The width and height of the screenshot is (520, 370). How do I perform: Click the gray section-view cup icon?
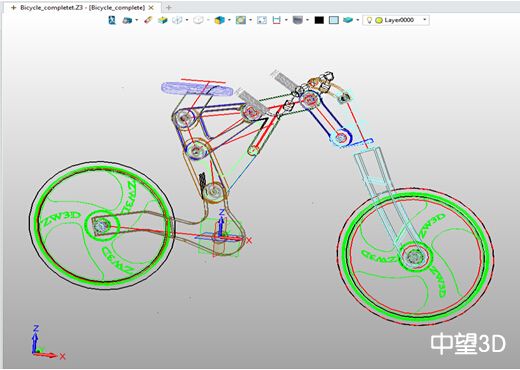click(297, 20)
